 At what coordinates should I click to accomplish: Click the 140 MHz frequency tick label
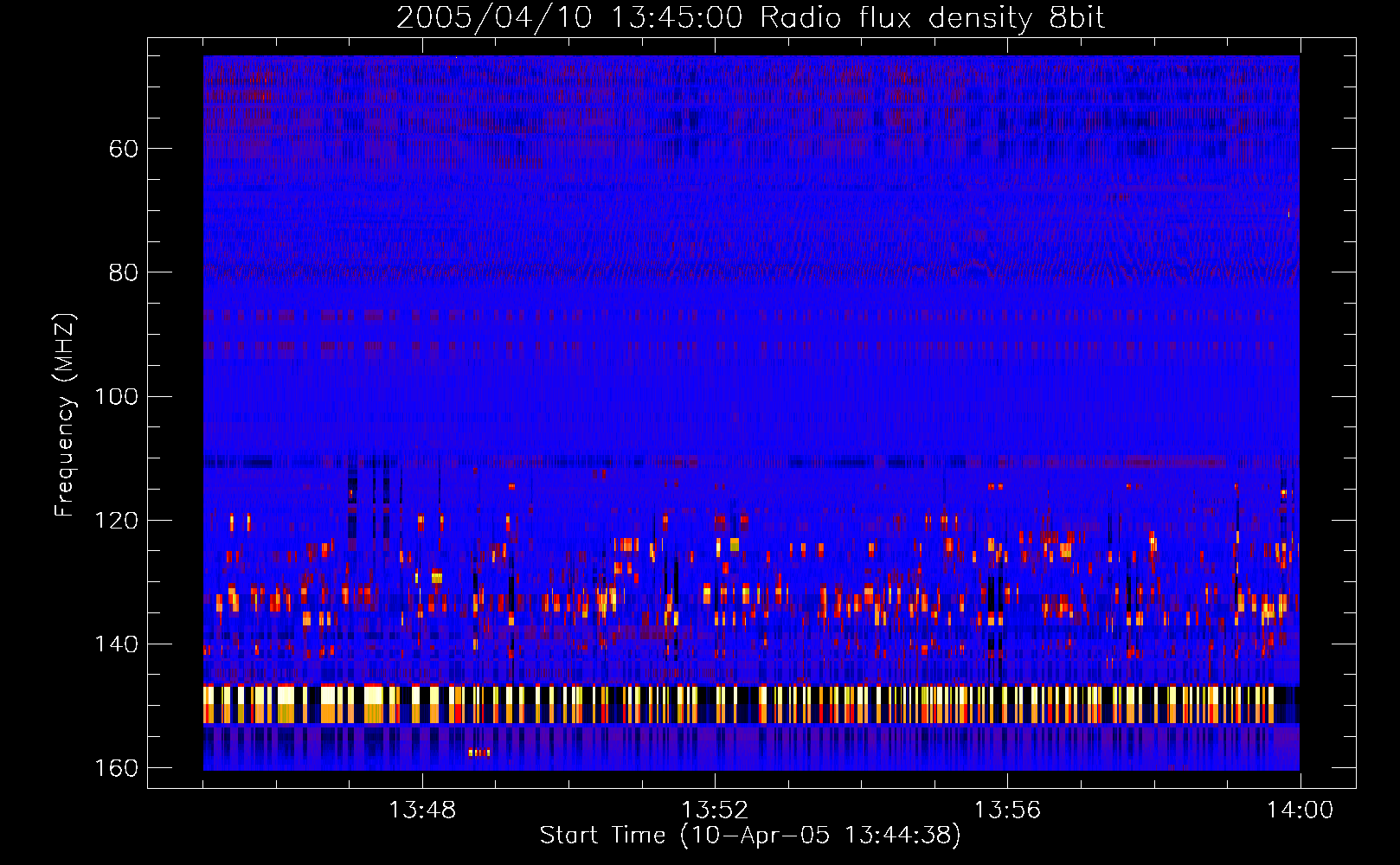(x=116, y=644)
